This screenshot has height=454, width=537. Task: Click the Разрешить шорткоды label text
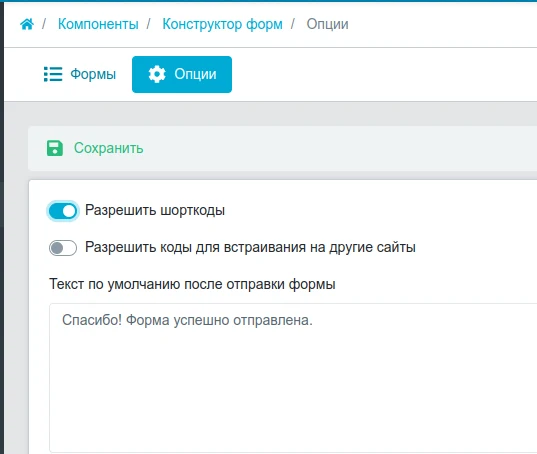point(155,210)
